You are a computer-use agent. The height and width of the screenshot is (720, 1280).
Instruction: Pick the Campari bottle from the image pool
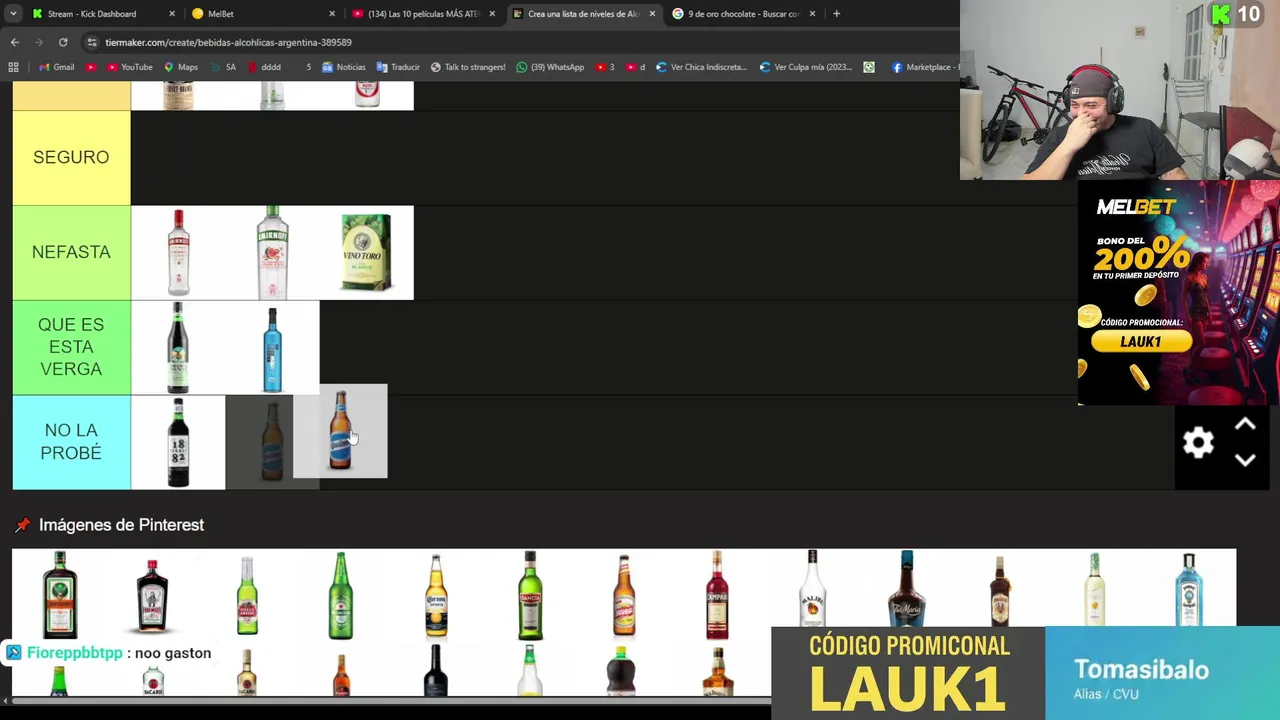coord(718,595)
